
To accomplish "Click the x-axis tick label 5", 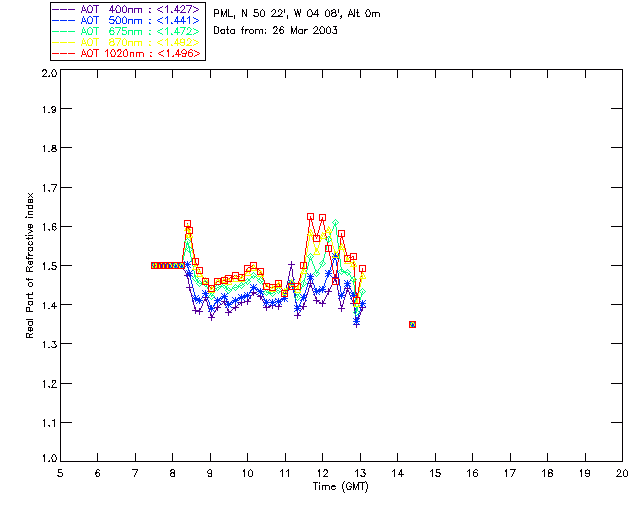I will click(x=60, y=474).
